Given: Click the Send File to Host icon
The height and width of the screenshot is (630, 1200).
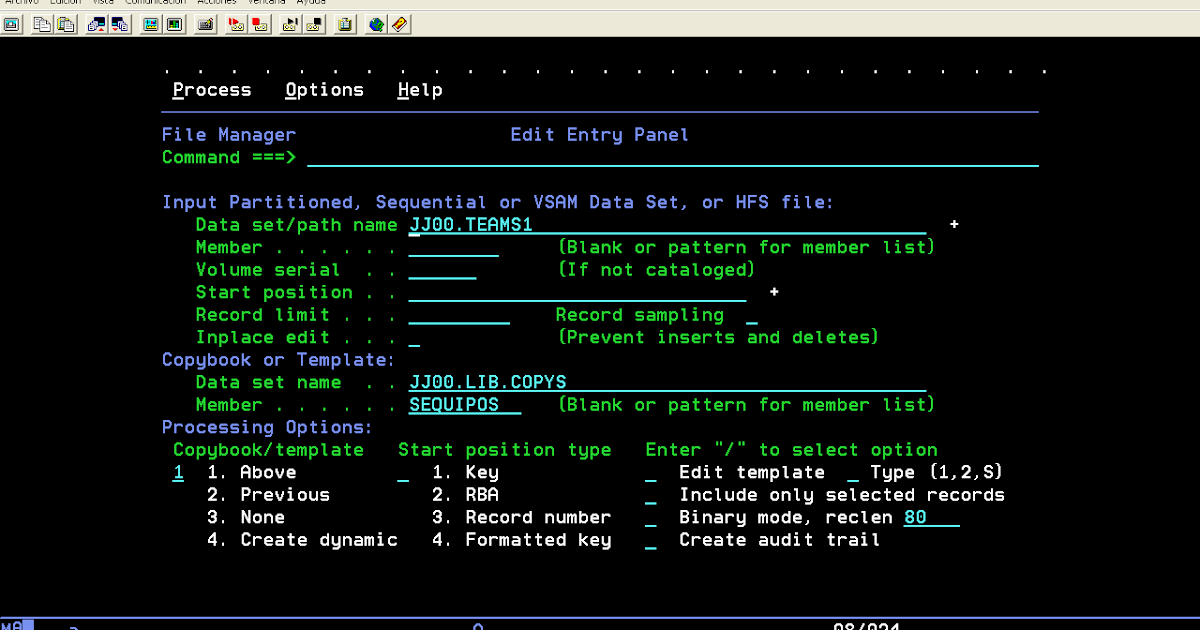Looking at the screenshot, I should tap(97, 24).
